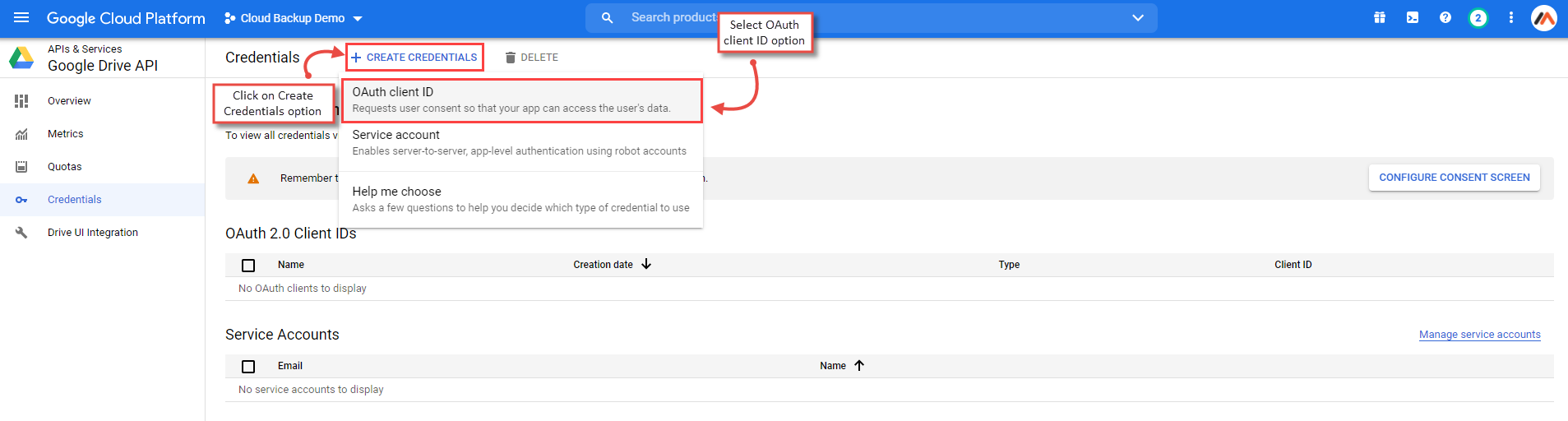1568x421 pixels.
Task: Click the Drive UI Integration wrench icon
Action: [x=21, y=233]
